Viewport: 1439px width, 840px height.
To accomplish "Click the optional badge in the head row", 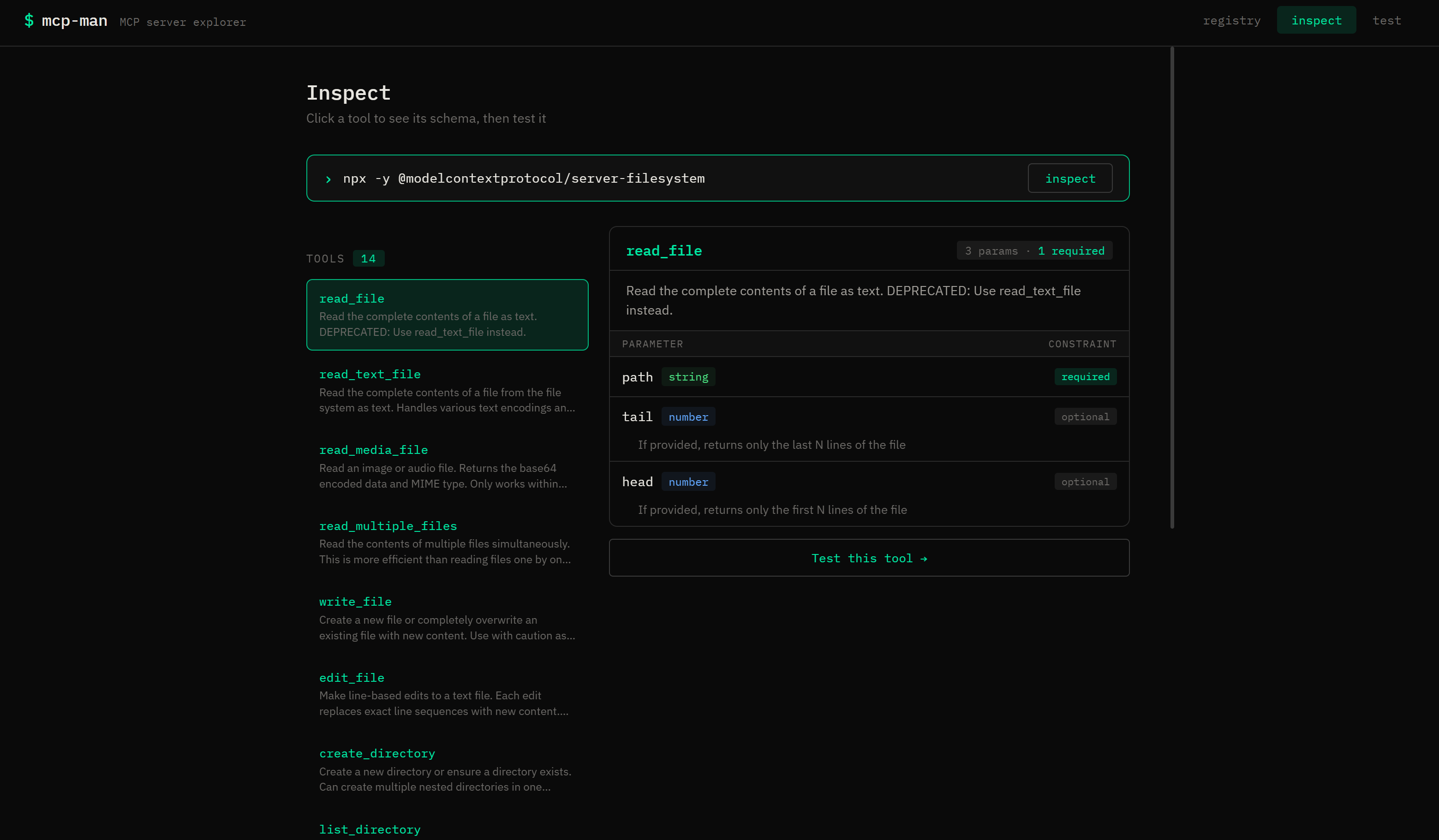I will coord(1085,482).
